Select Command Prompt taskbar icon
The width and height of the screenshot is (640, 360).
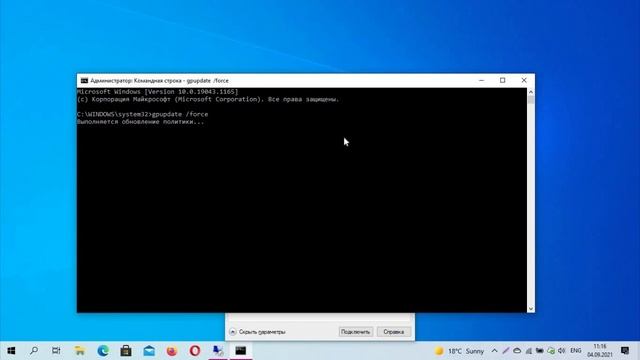[241, 351]
